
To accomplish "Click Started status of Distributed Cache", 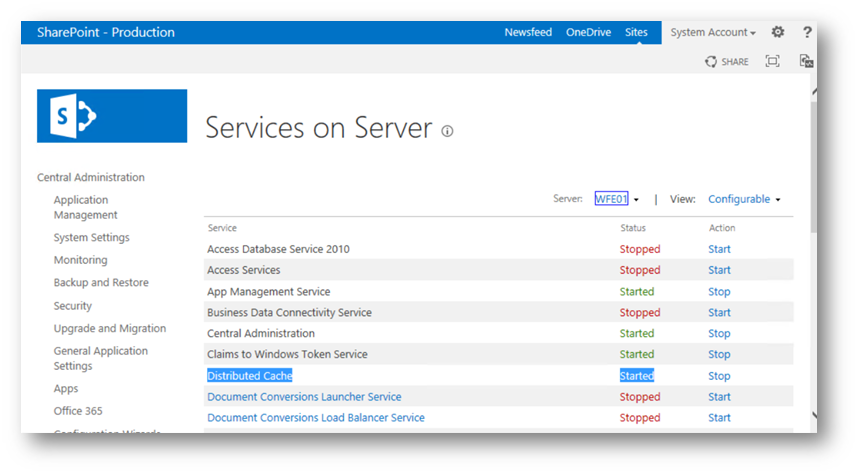I will click(x=637, y=376).
